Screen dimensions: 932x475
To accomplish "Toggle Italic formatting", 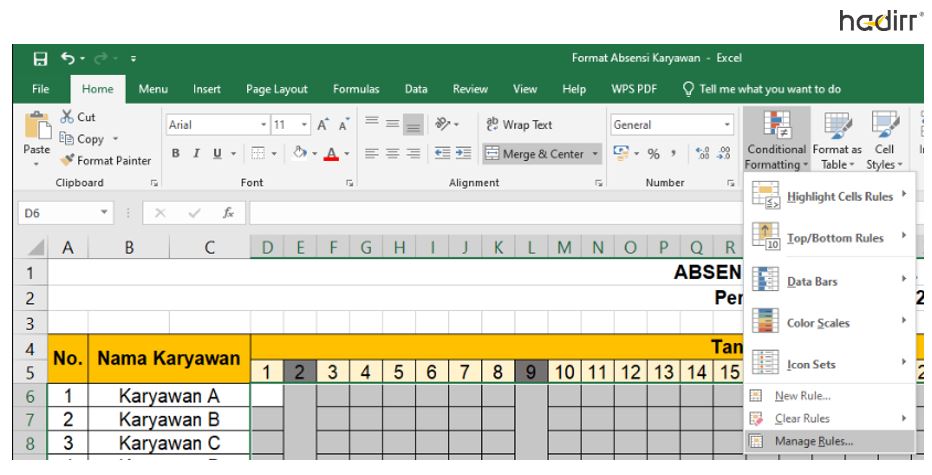I will [196, 153].
